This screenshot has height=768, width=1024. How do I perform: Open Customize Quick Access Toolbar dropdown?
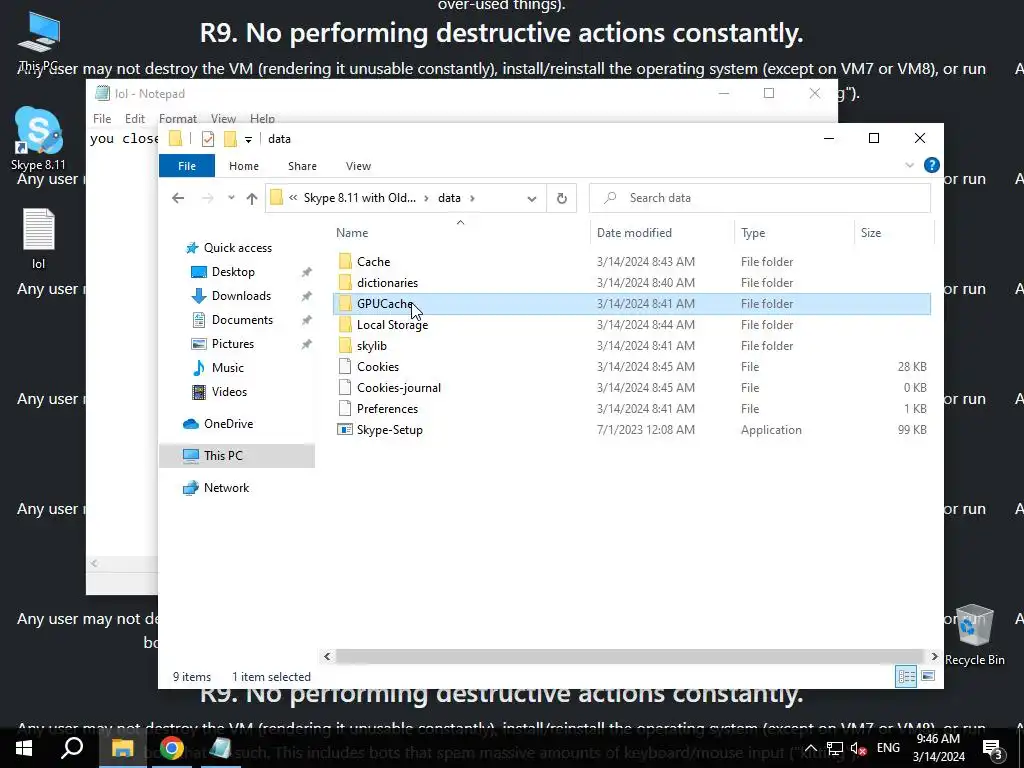coord(248,139)
